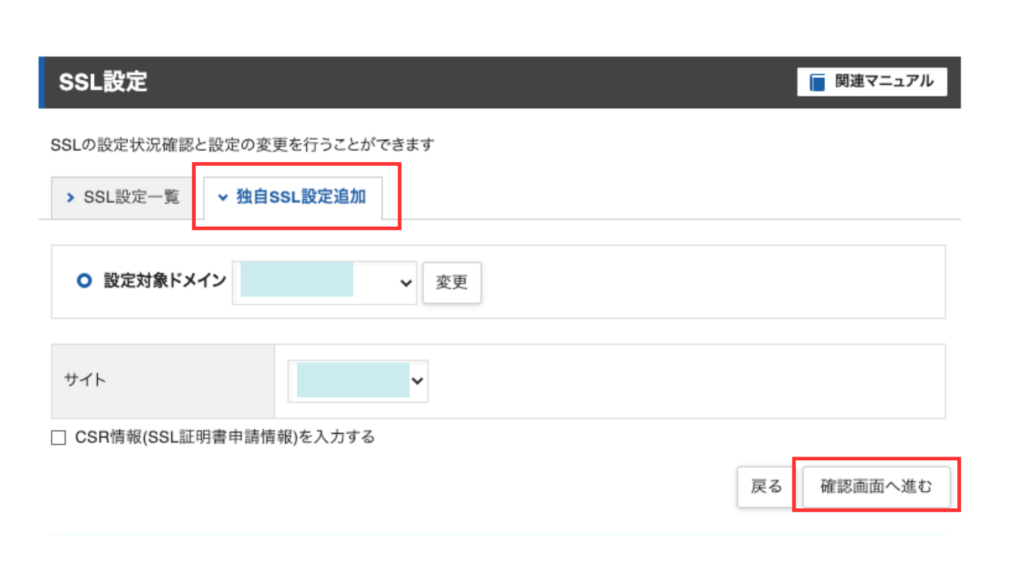
Task: Click the CSR情報(SSL証明書申請情報)を入力する label
Action: click(225, 437)
